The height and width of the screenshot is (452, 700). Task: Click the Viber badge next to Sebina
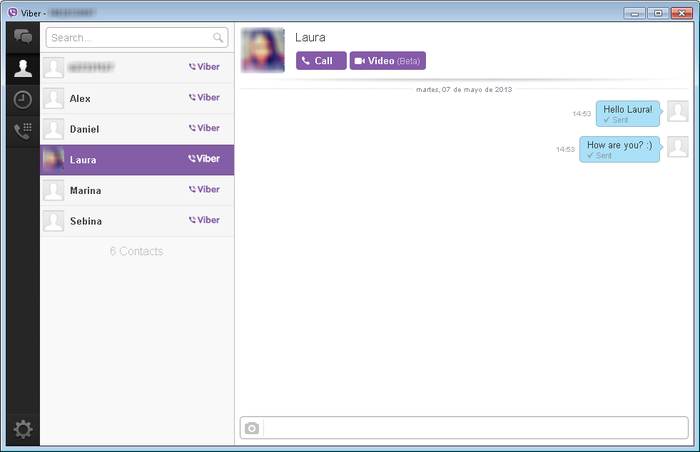[x=204, y=220]
